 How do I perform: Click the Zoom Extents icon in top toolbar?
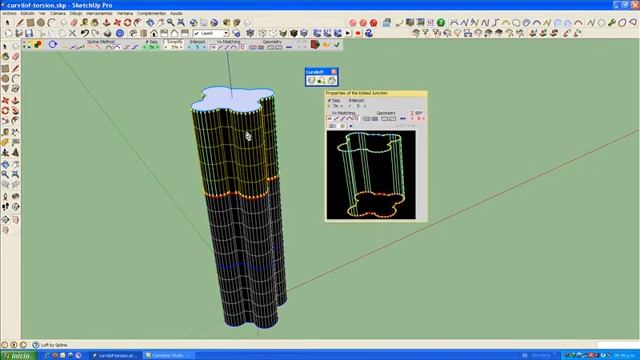(180, 22)
